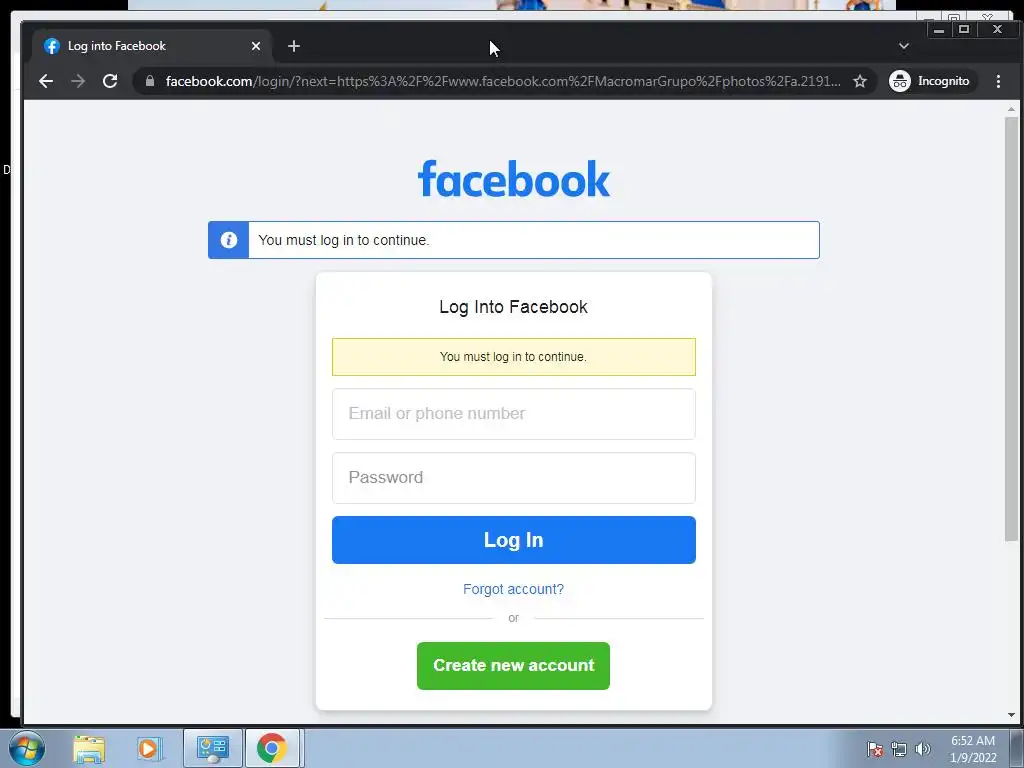This screenshot has width=1024, height=768.
Task: Focus the Email or phone number field
Action: 514,414
